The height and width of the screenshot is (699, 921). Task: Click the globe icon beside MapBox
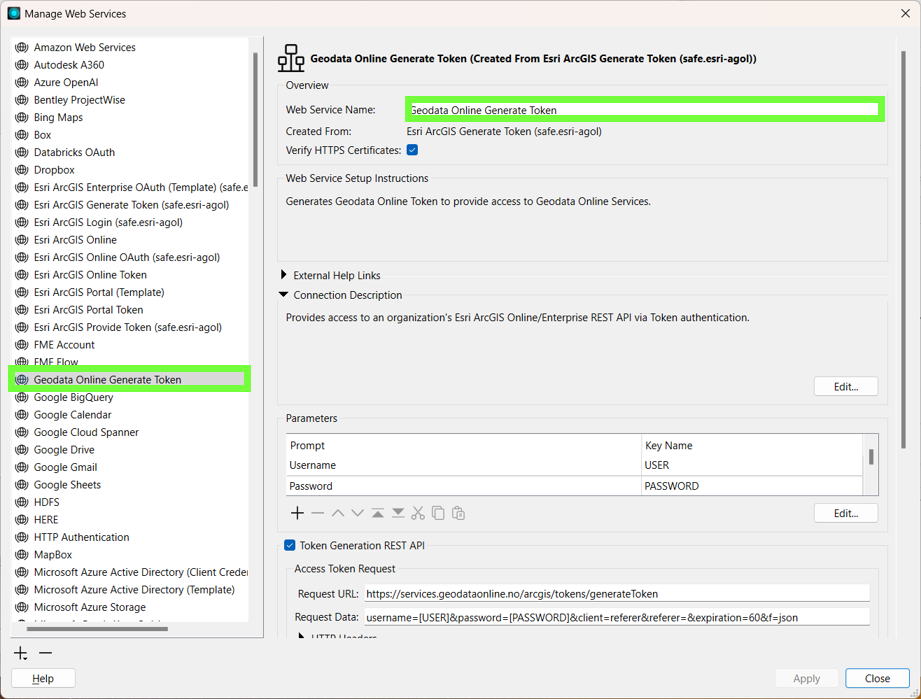point(22,555)
